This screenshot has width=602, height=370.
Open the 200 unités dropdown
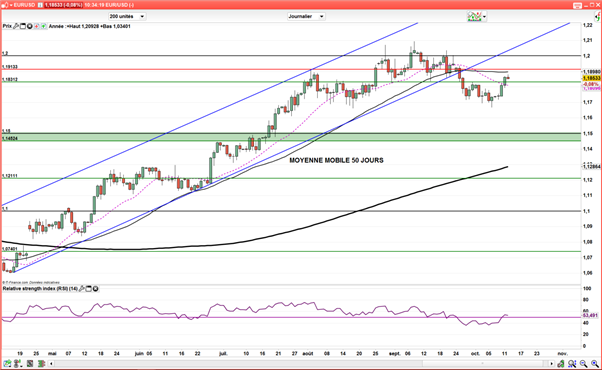127,16
